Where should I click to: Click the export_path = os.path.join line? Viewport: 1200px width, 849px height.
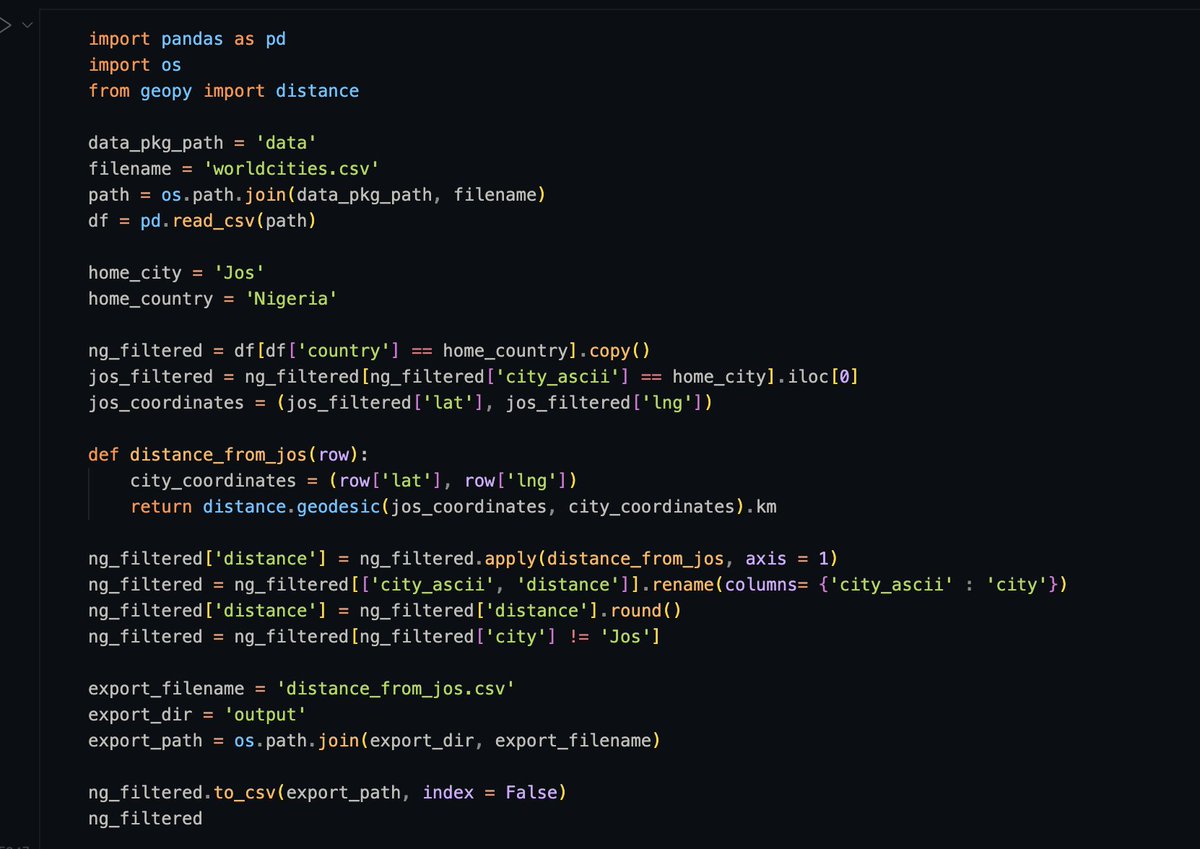374,741
